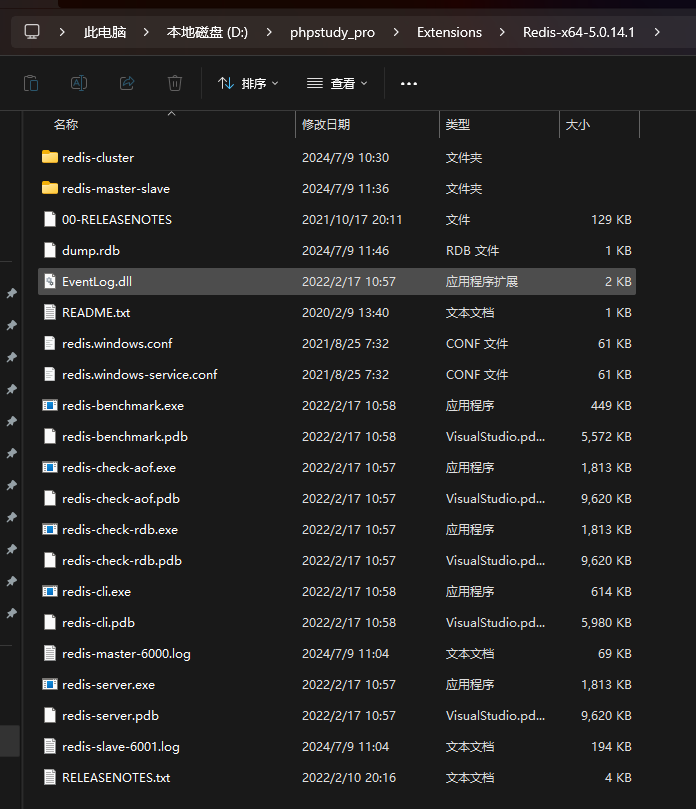Click the redis-cli.pdb file icon

(50, 622)
